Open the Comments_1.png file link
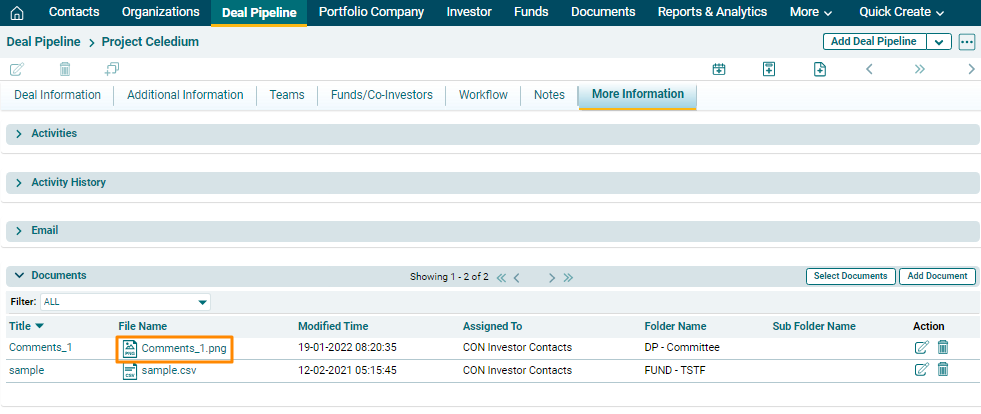This screenshot has height=414, width=981. [x=183, y=348]
